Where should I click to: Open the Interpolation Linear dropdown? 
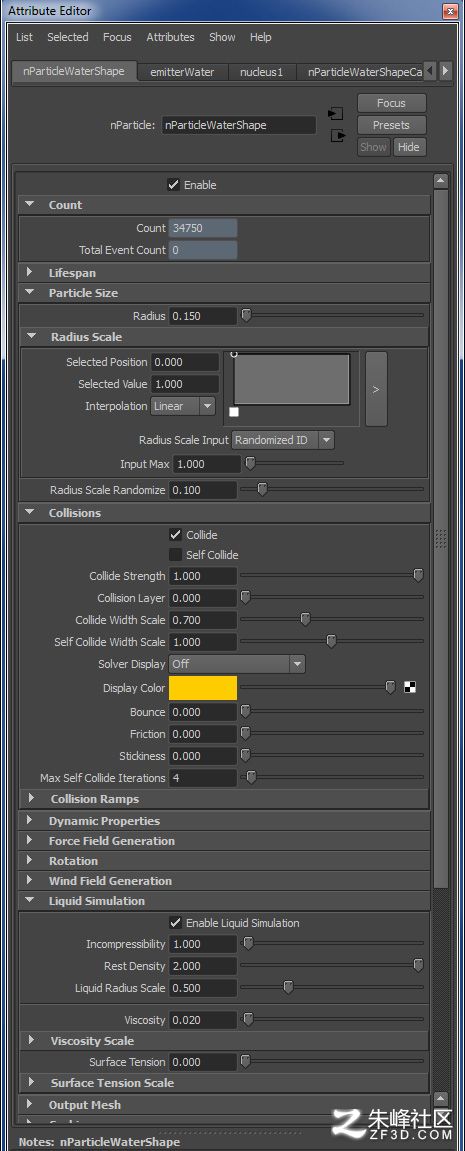click(183, 406)
